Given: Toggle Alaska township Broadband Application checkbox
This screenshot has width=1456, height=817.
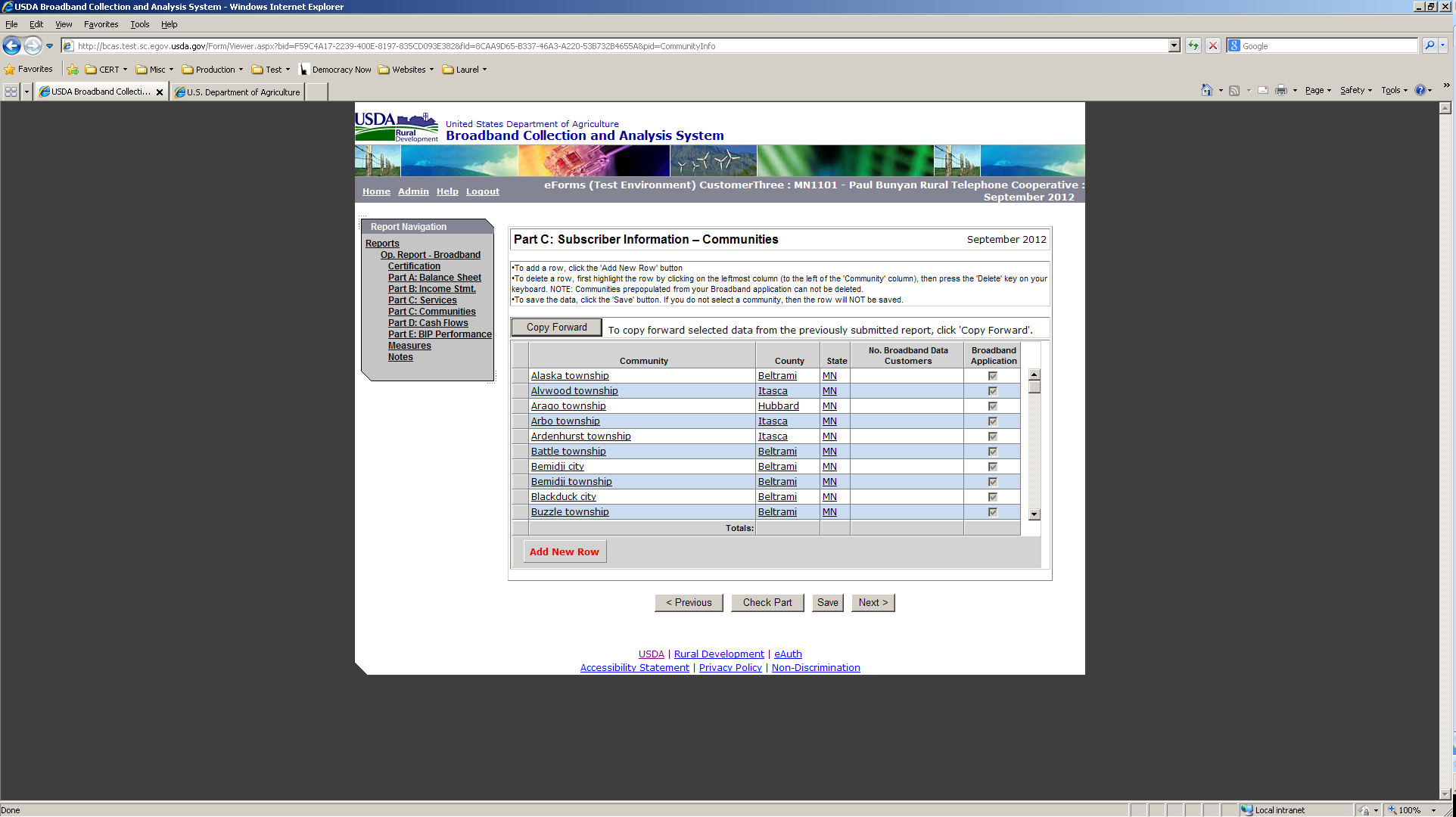Looking at the screenshot, I should pos(992,376).
